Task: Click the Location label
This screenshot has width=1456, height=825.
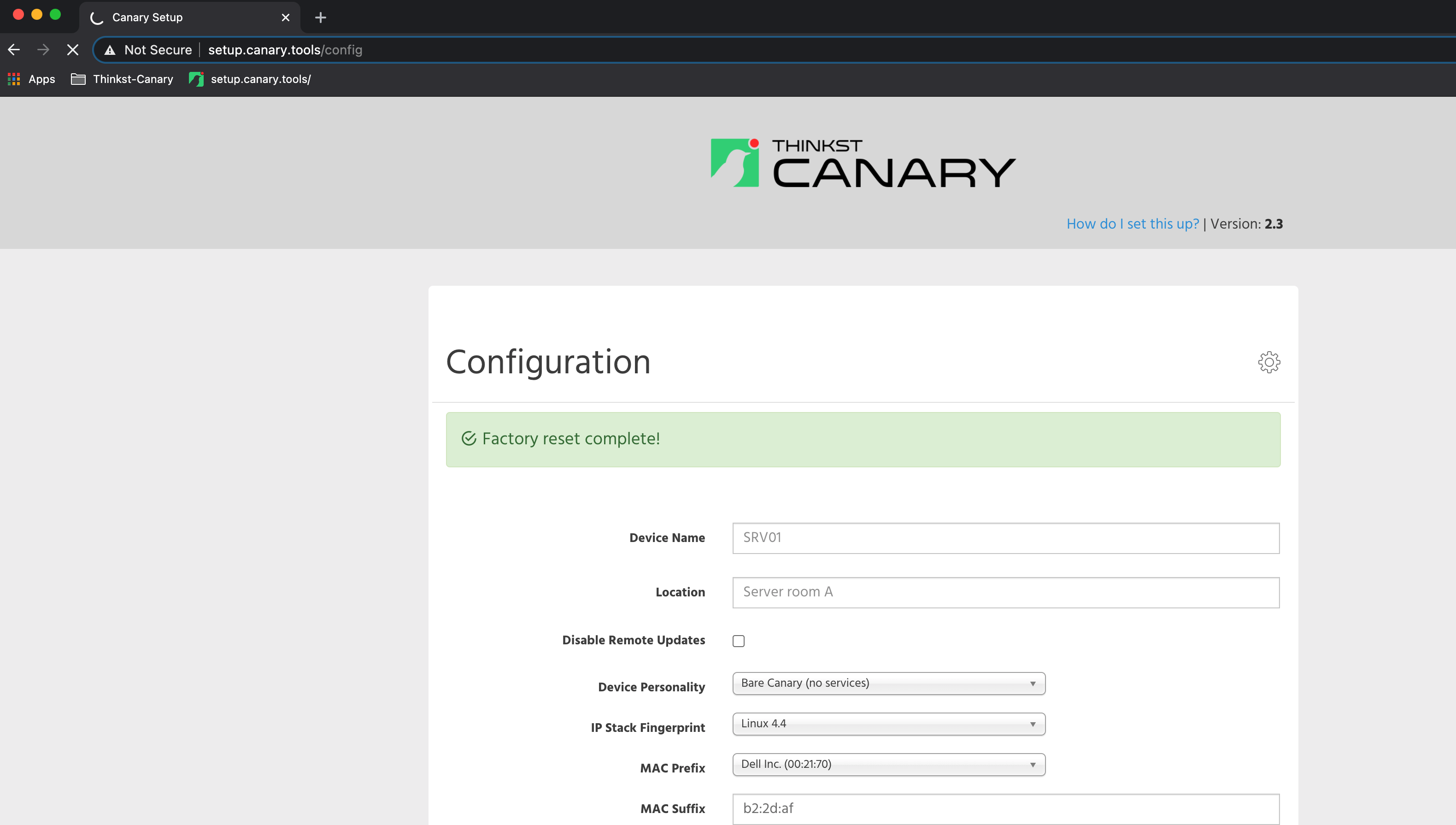Action: click(x=680, y=592)
